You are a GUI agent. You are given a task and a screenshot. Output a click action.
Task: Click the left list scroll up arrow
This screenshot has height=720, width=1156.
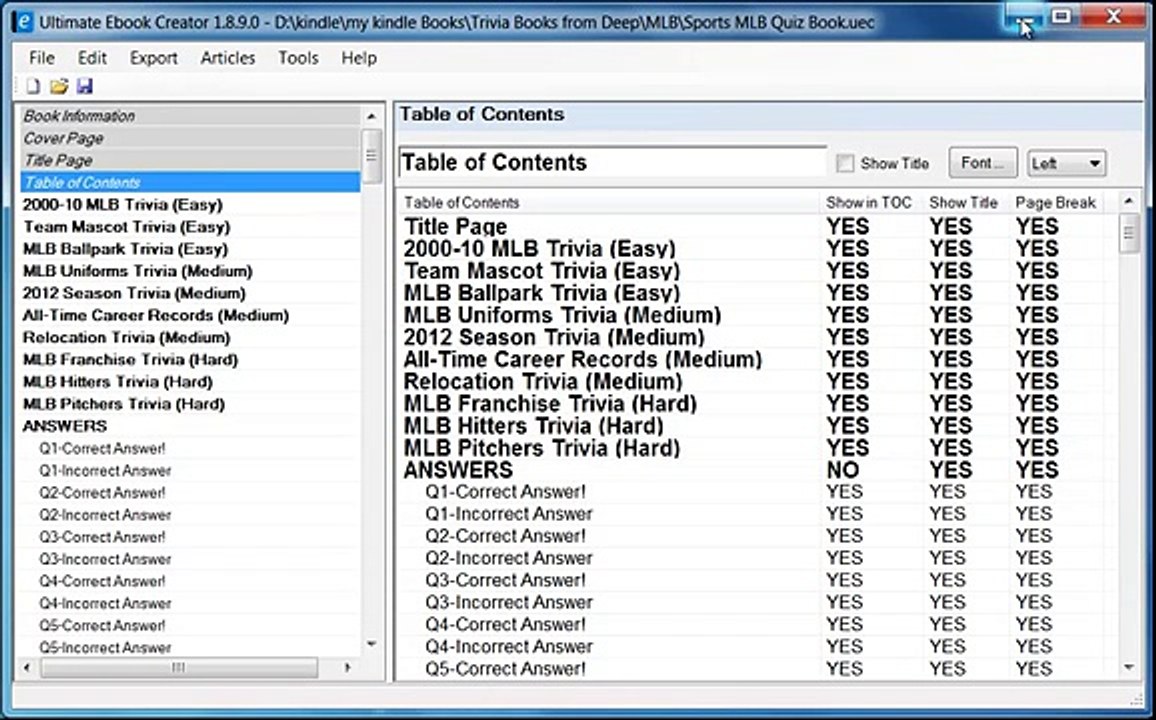(x=372, y=116)
